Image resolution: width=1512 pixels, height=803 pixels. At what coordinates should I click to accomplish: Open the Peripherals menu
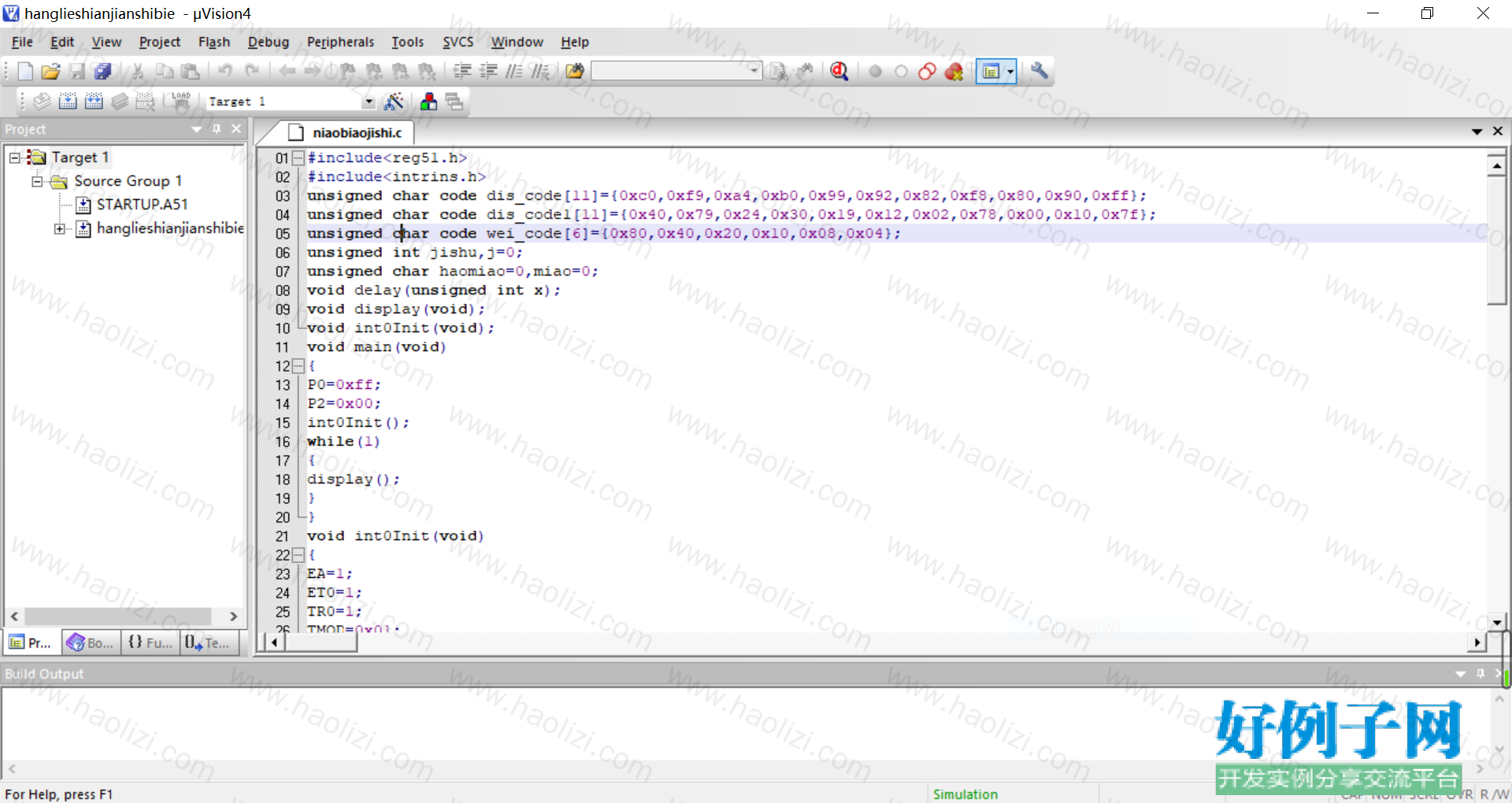[341, 42]
